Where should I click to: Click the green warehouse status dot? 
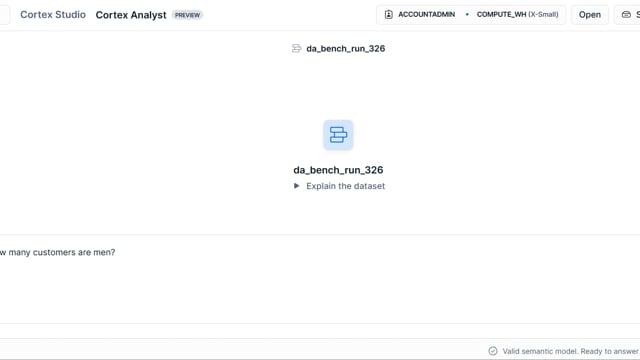[x=467, y=14]
